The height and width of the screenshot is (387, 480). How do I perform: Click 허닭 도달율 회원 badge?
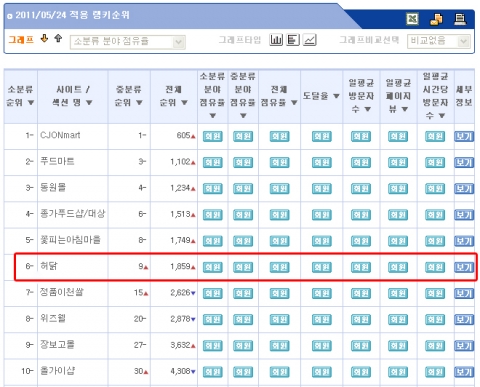322,267
